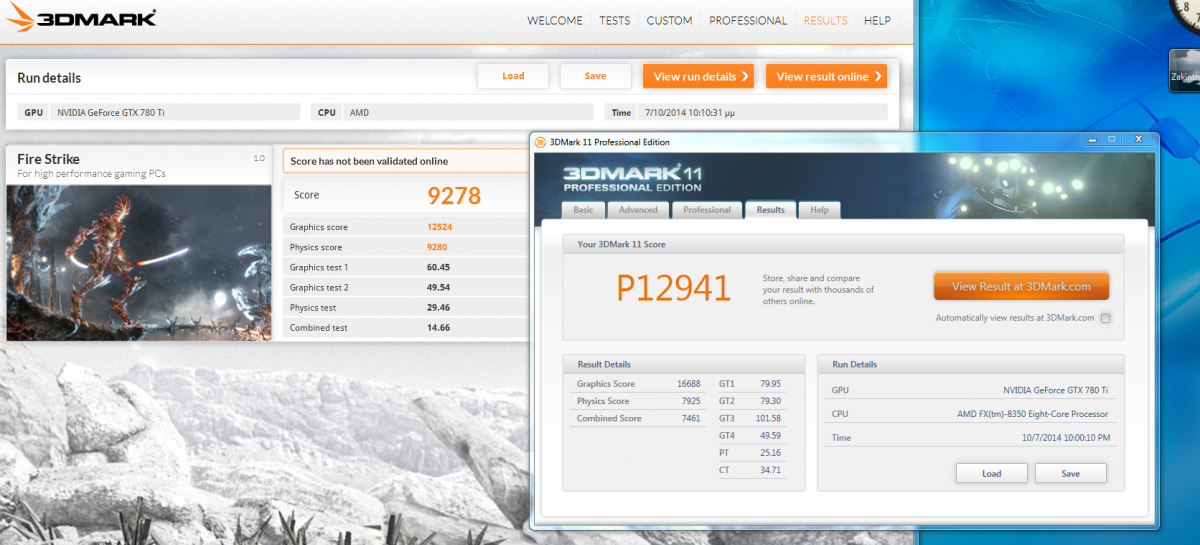Click the Load button in Run details
Screen dimensions: 1200x545
point(513,76)
